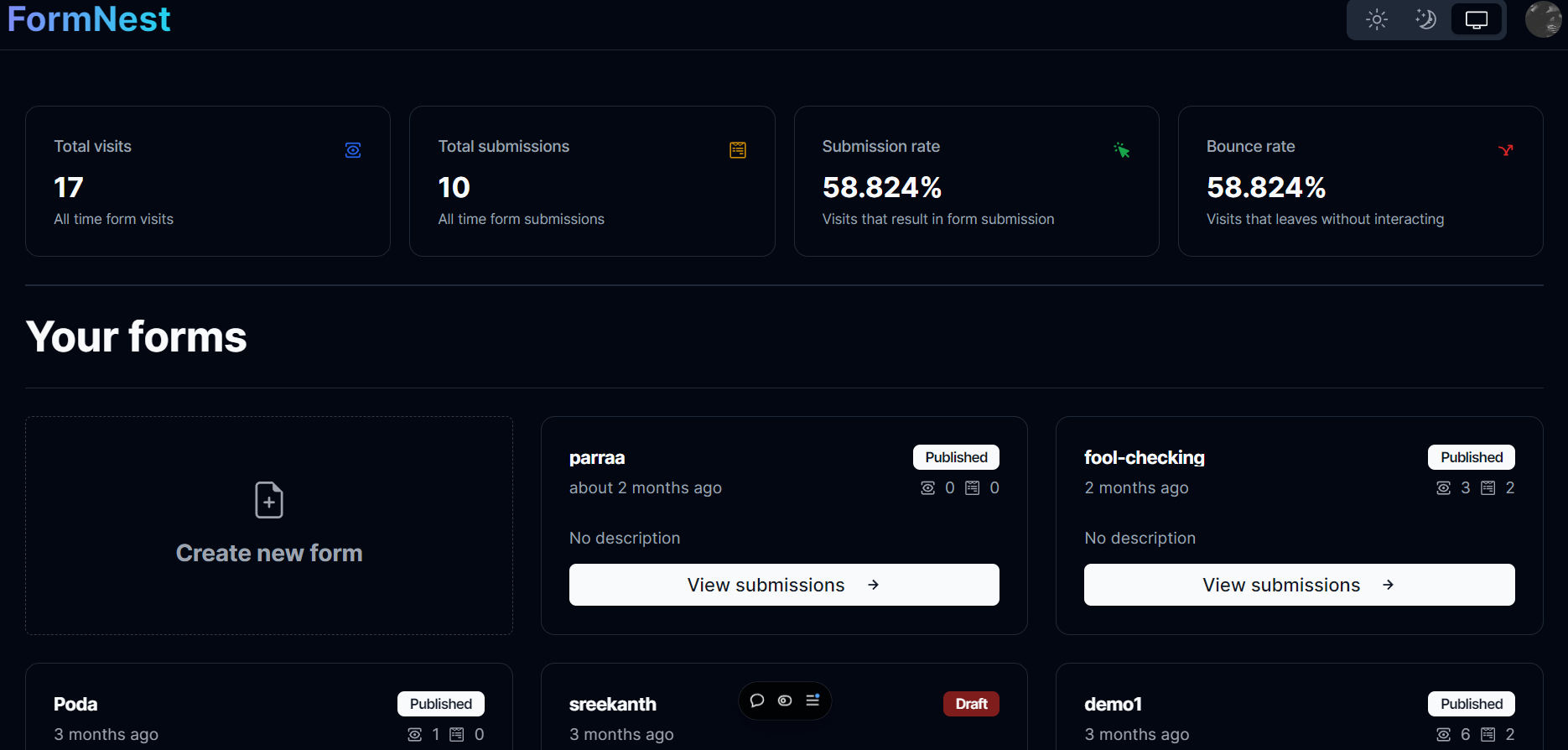Click the submissions icon on Poda card
Image resolution: width=1568 pixels, height=750 pixels.
457,735
